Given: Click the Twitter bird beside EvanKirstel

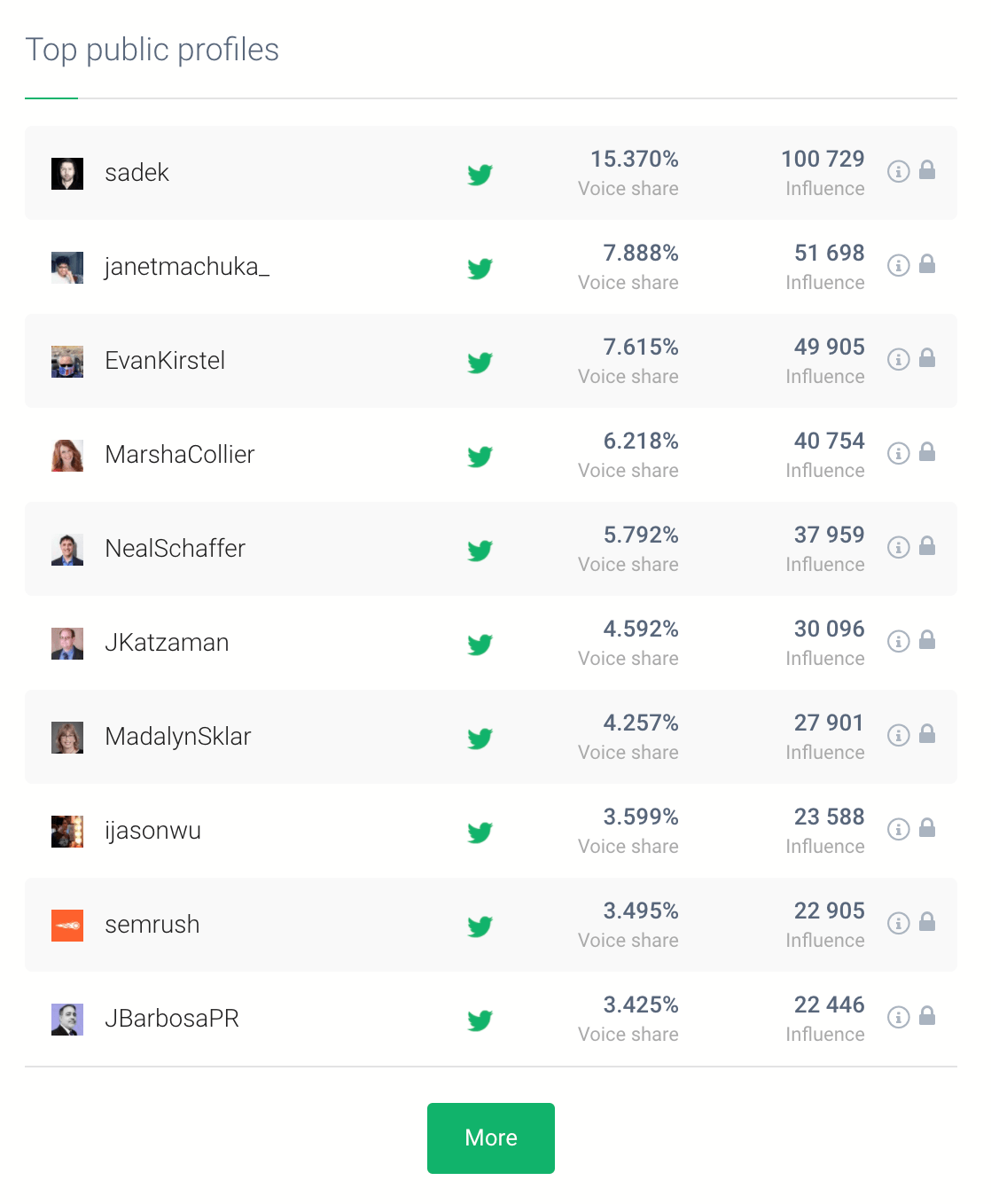Looking at the screenshot, I should point(480,362).
